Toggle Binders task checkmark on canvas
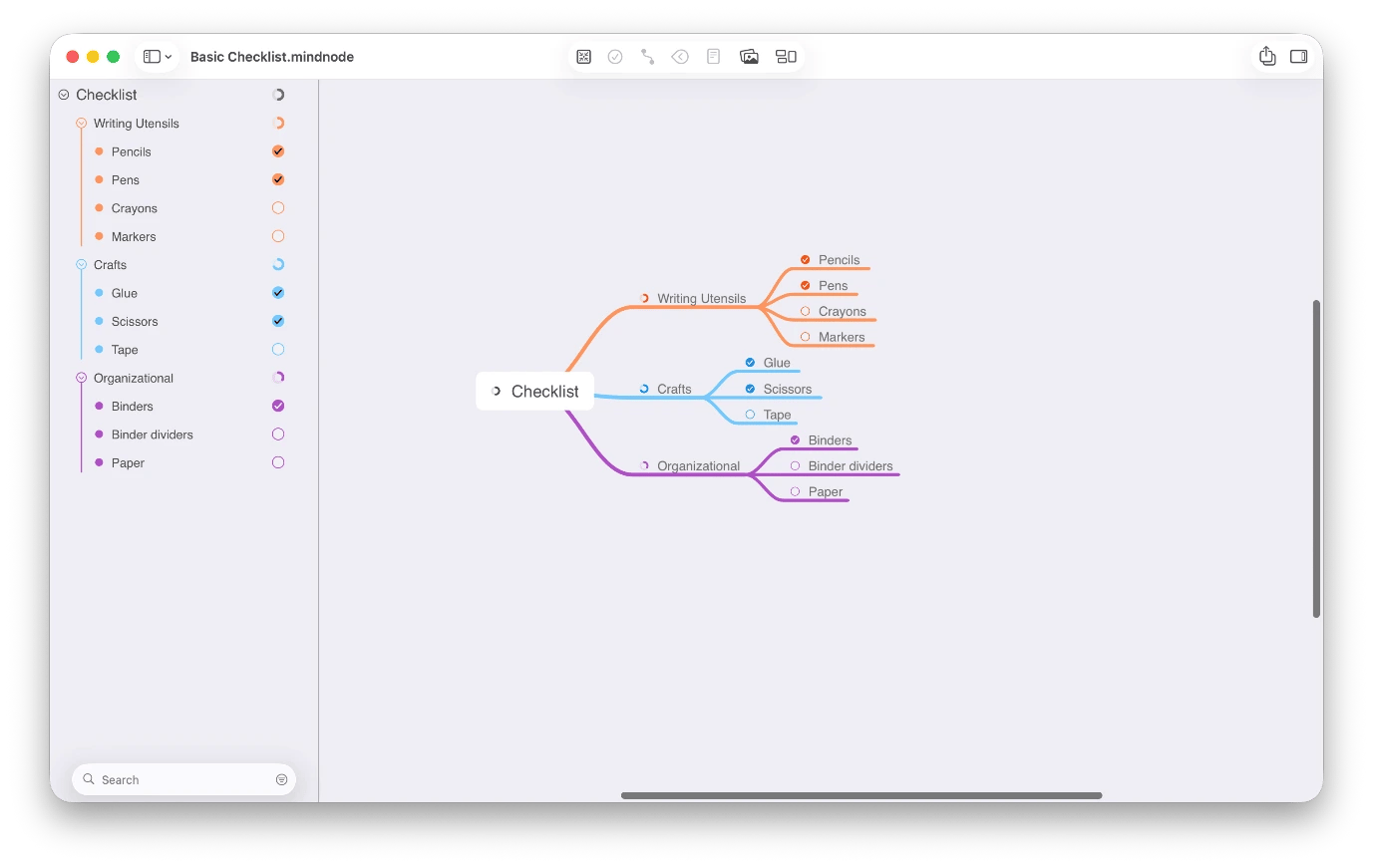The image size is (1373, 868). point(795,440)
